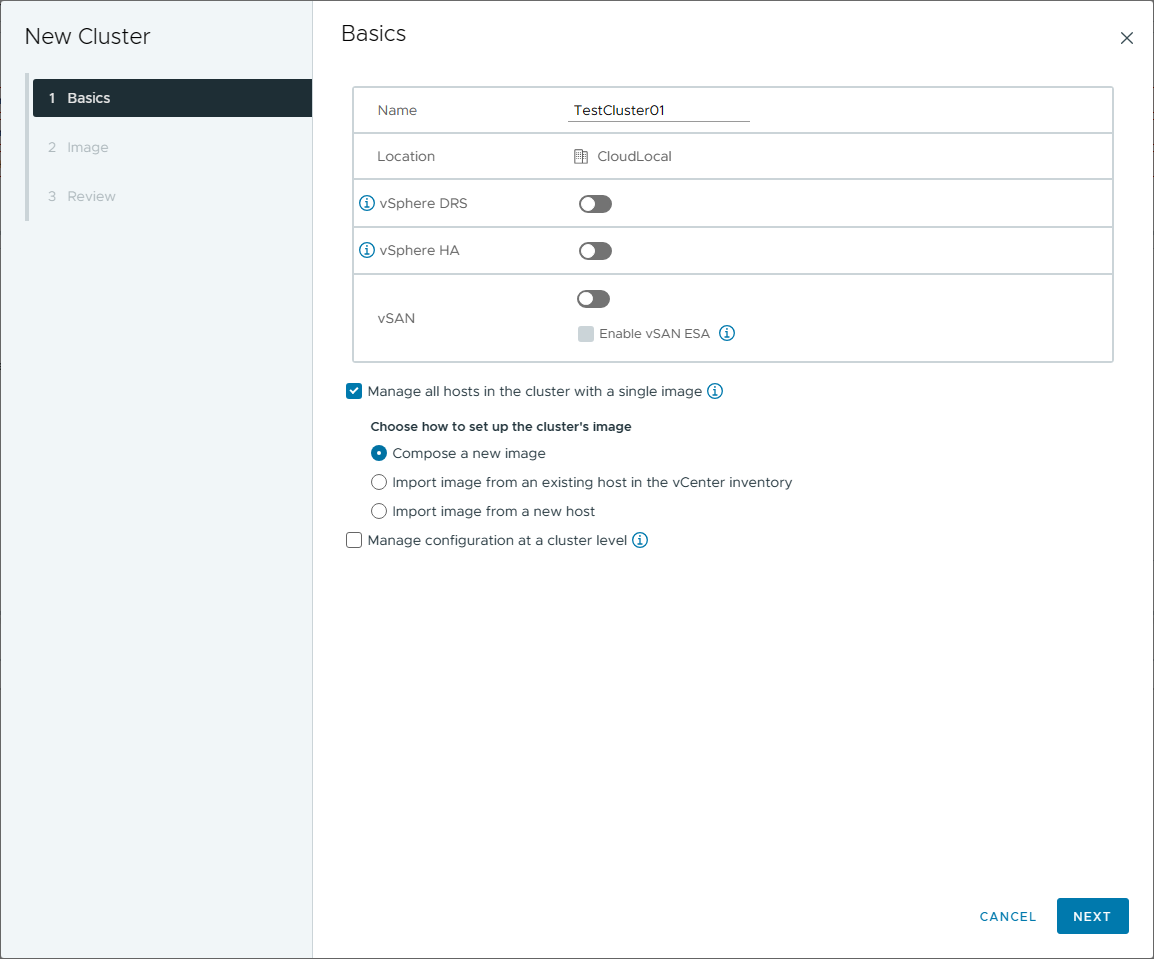This screenshot has width=1154, height=959.
Task: Show info for single image management
Action: coord(715,392)
